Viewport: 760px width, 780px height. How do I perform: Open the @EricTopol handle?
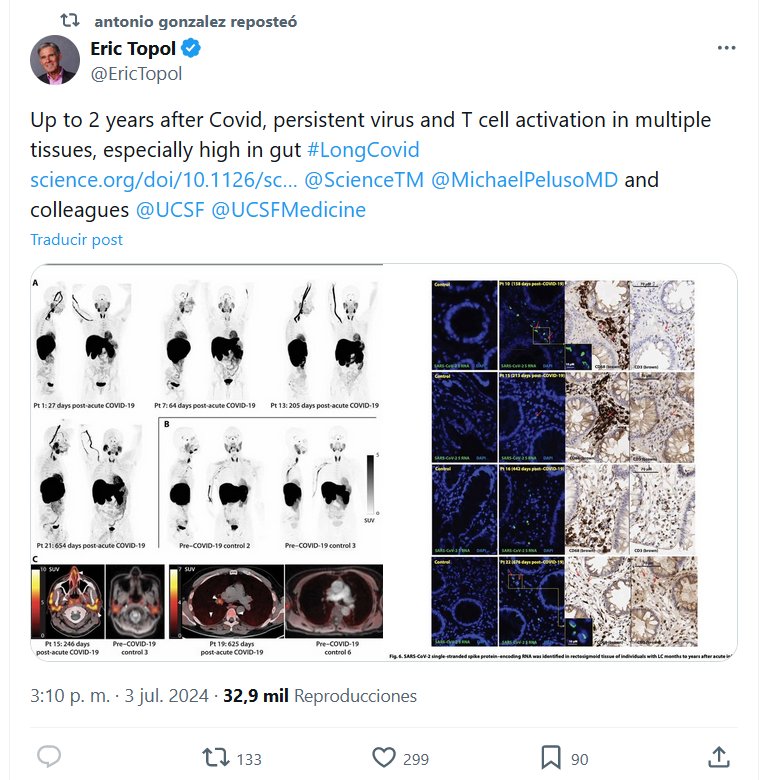click(x=136, y=73)
